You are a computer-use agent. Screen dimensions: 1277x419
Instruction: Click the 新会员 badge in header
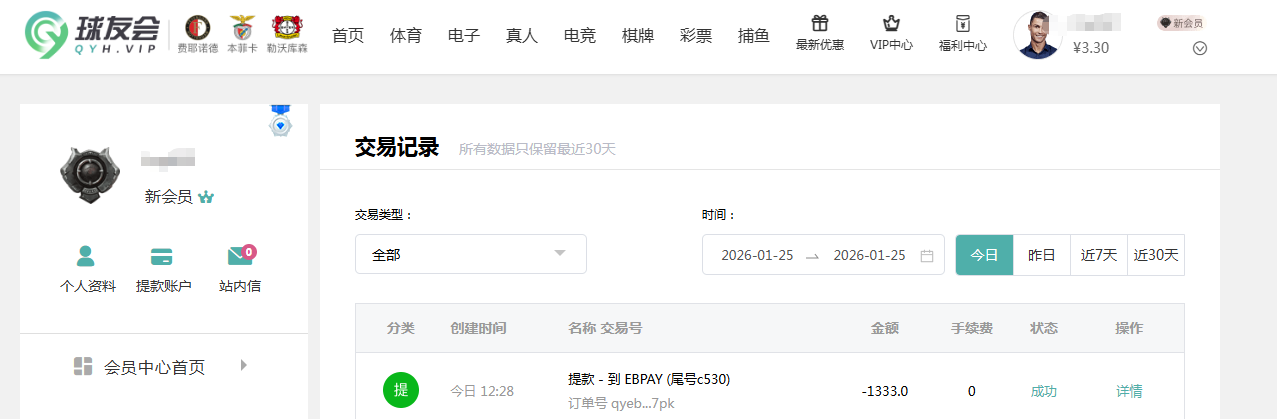pyautogui.click(x=1180, y=22)
